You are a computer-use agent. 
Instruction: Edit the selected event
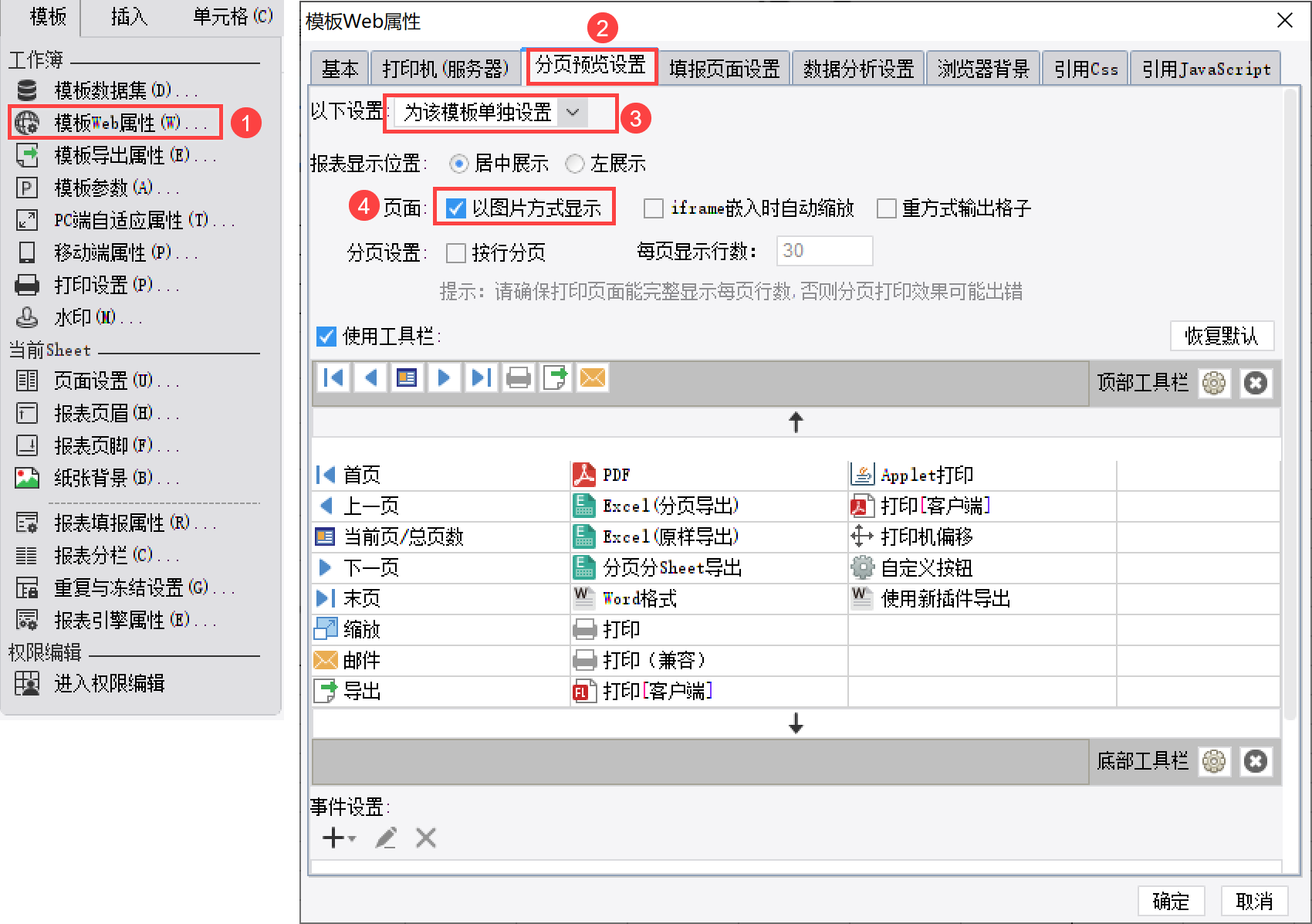point(386,838)
